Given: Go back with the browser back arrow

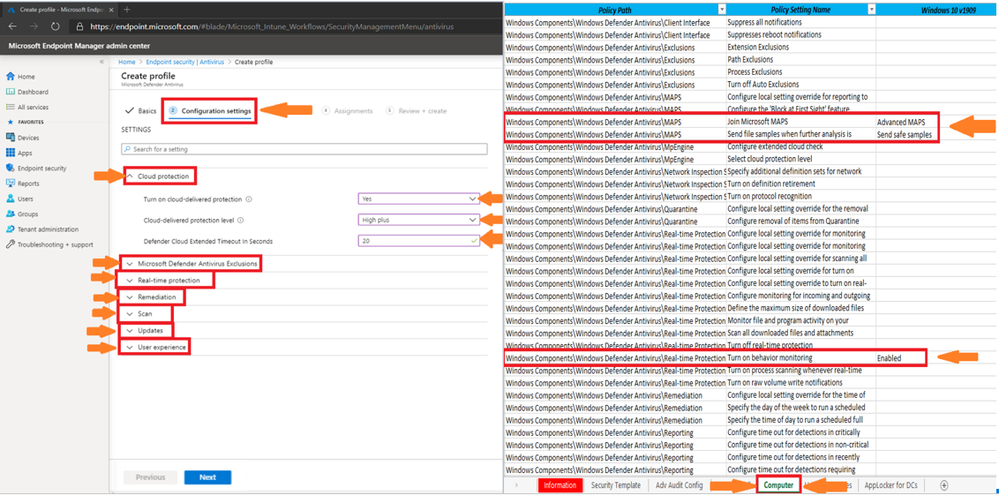Looking at the screenshot, I should pyautogui.click(x=13, y=27).
